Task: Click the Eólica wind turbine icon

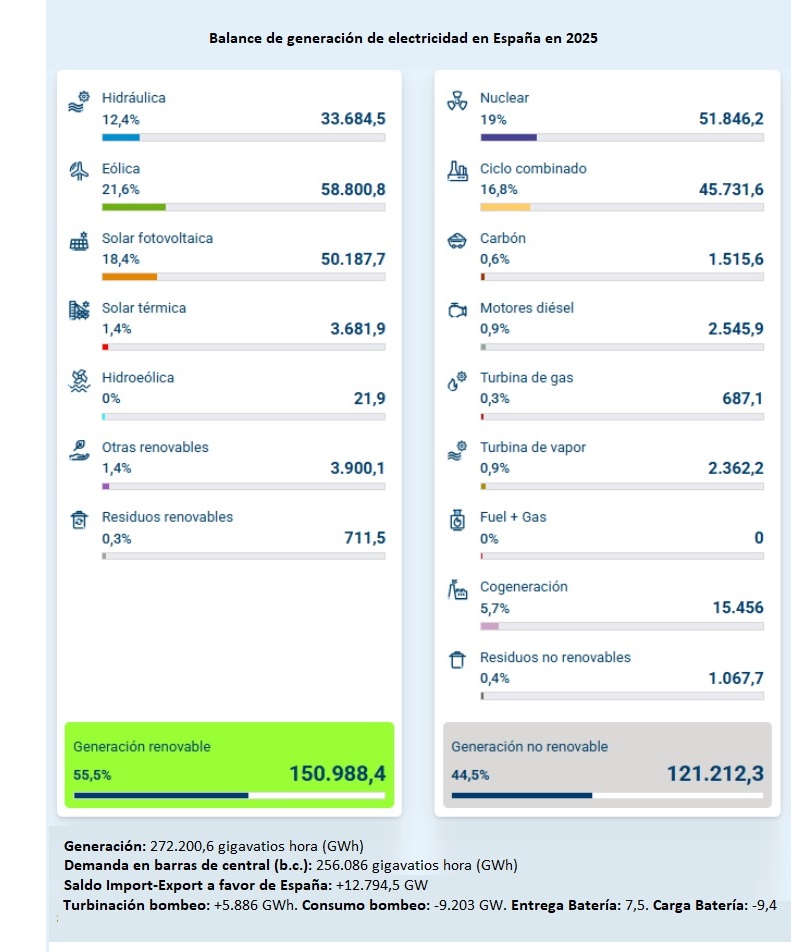Action: click(x=79, y=172)
